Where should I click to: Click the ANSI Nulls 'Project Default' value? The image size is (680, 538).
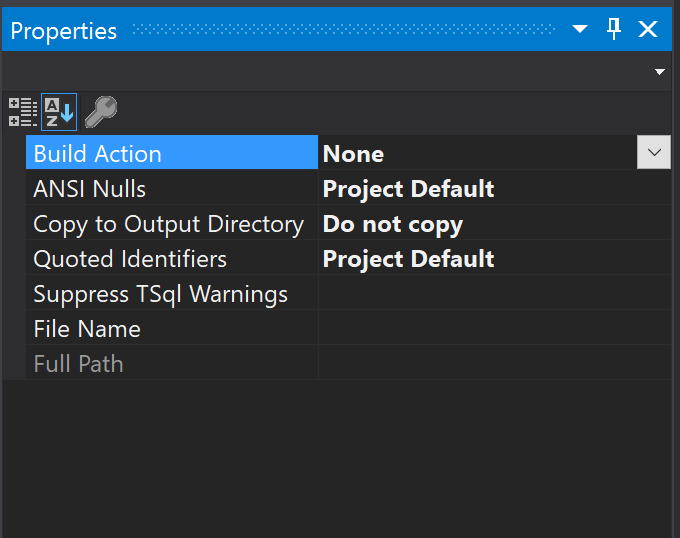coord(408,189)
